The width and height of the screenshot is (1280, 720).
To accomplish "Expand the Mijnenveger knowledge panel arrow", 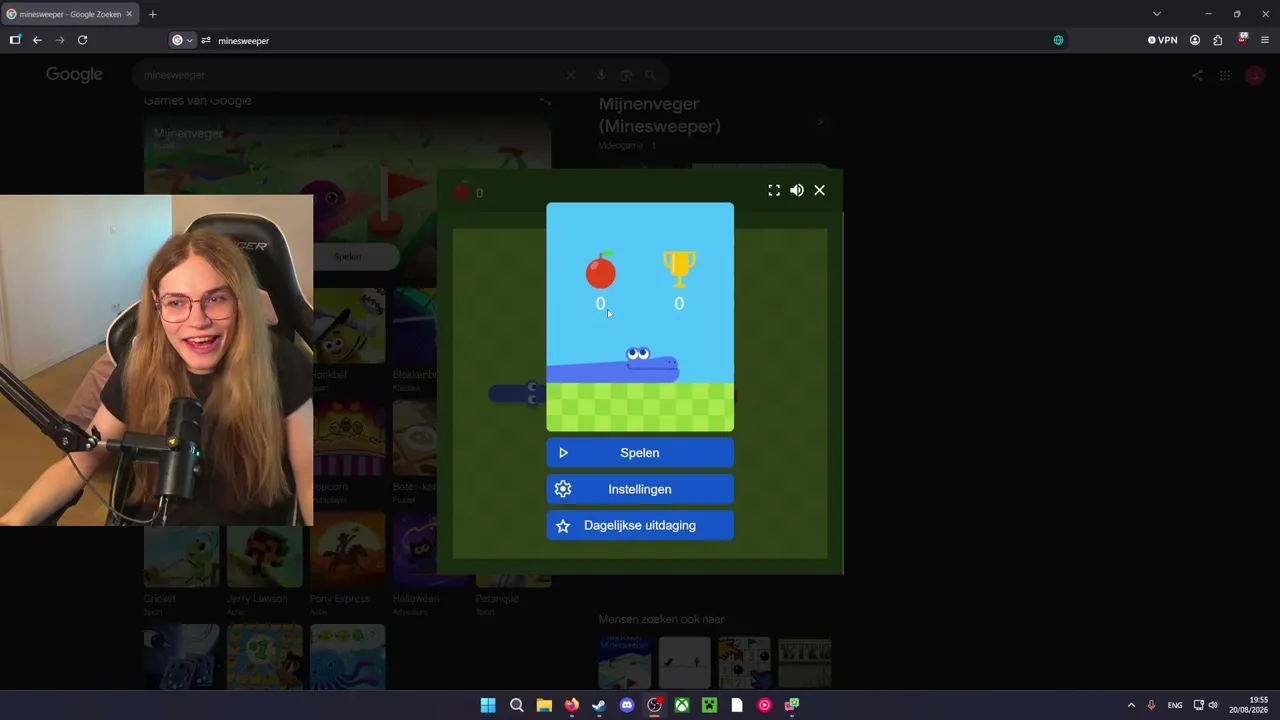I will (820, 122).
